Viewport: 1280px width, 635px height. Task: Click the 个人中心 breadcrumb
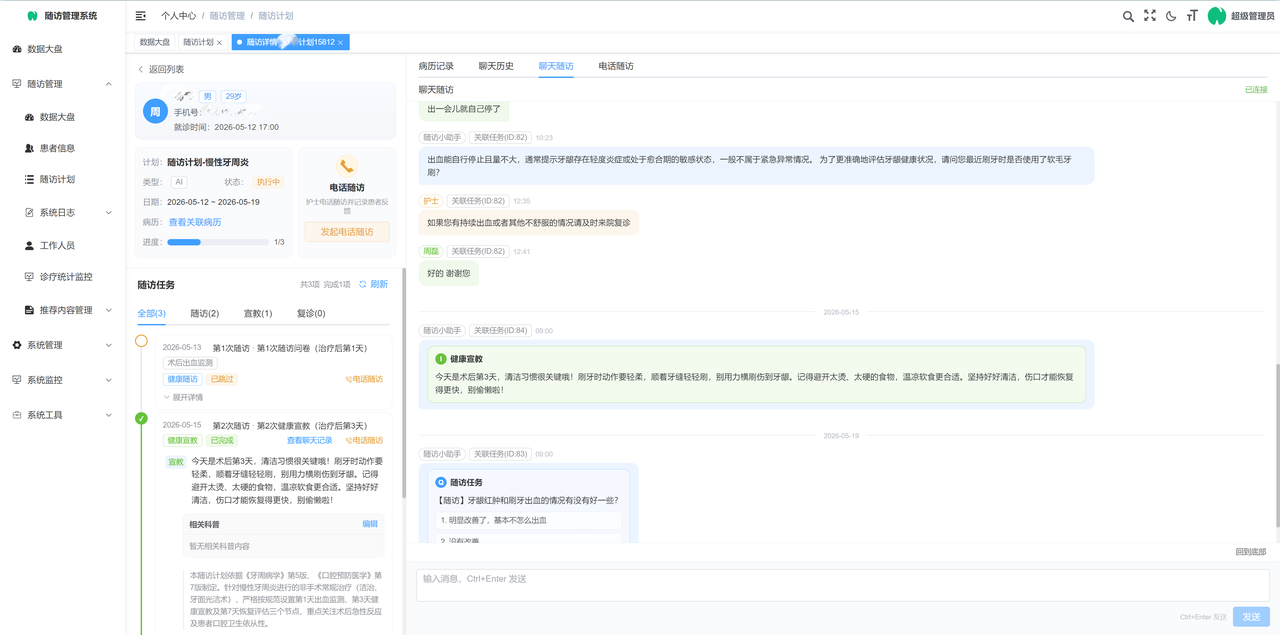[178, 16]
